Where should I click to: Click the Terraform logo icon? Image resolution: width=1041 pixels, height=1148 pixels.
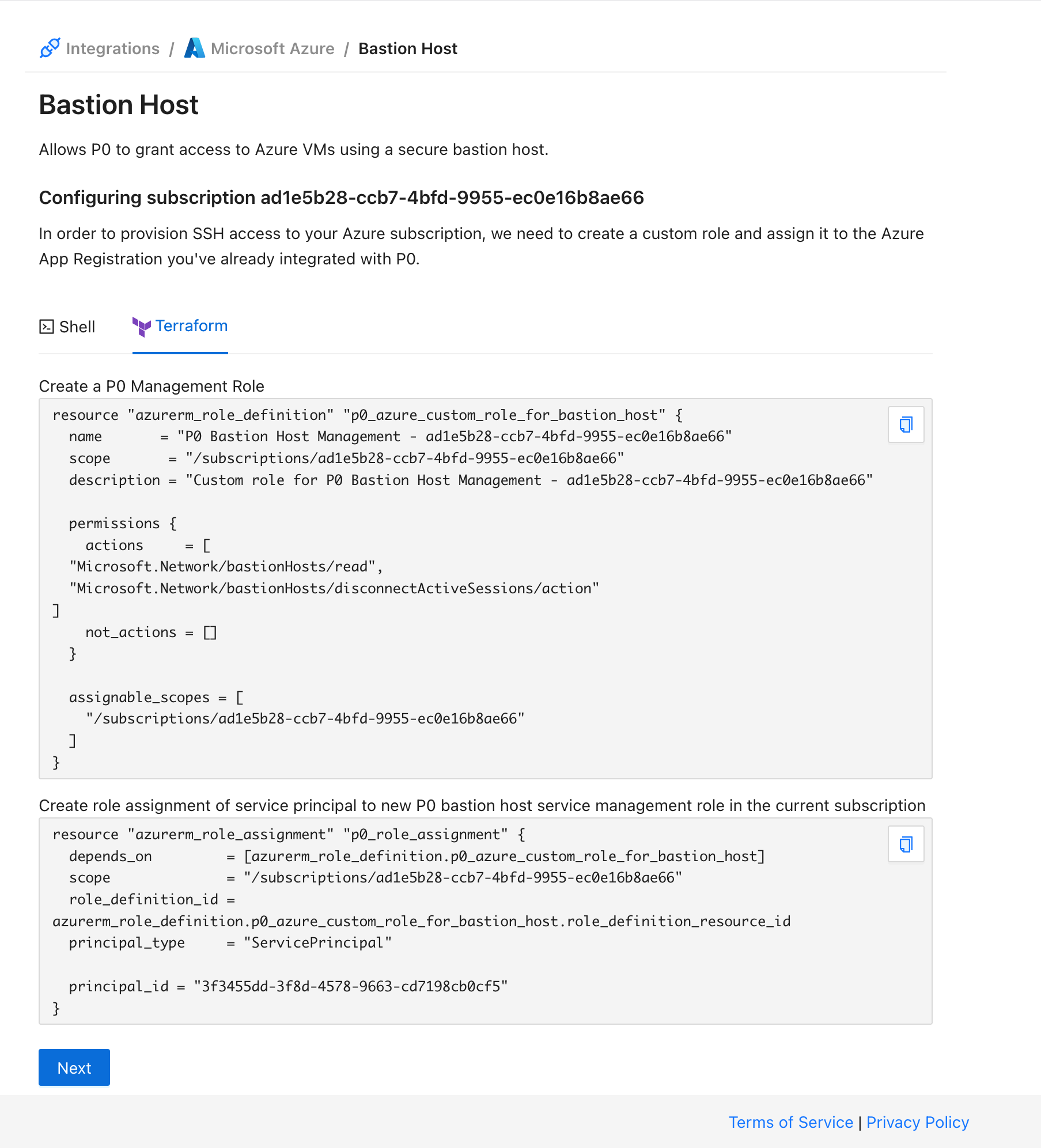141,327
